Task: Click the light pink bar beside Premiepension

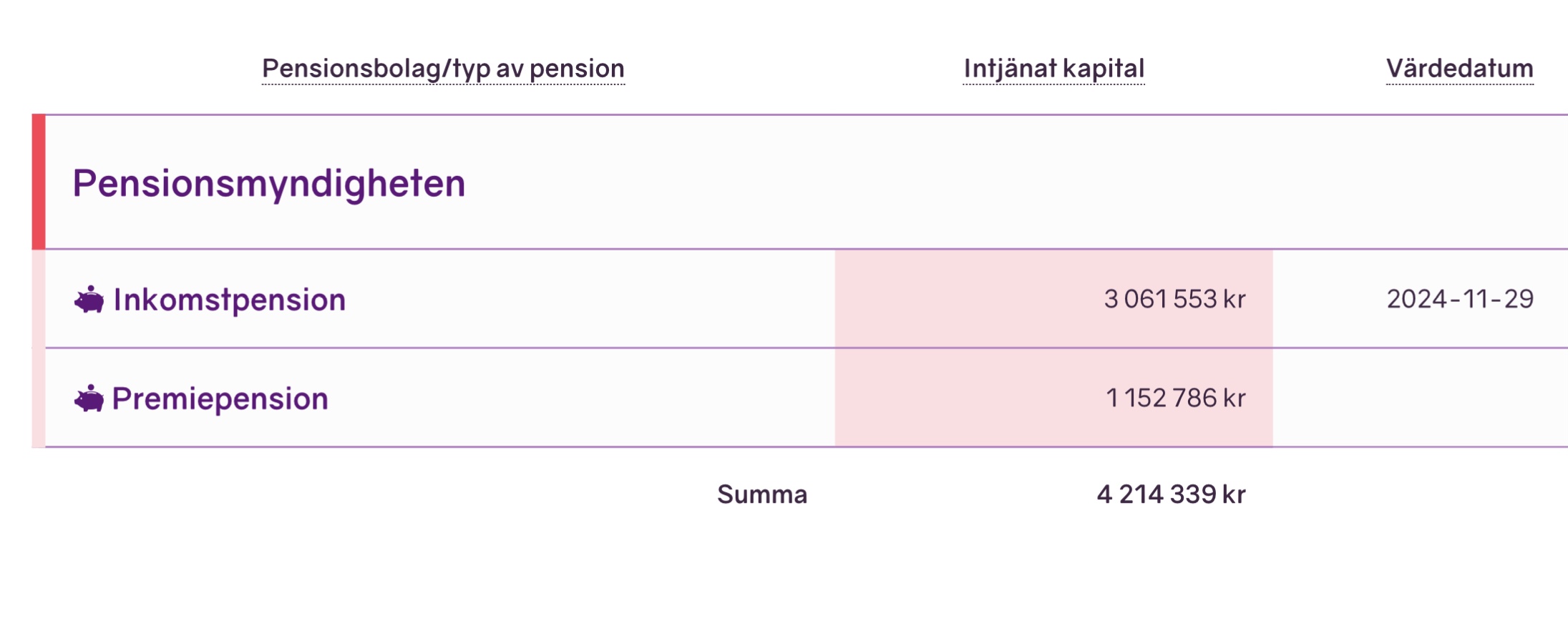Action: coord(39,398)
